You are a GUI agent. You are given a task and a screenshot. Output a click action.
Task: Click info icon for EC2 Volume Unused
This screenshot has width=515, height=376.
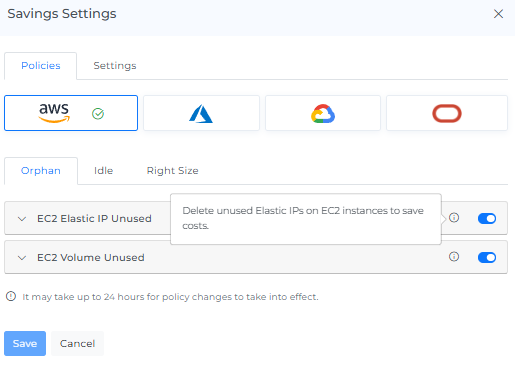(x=454, y=257)
